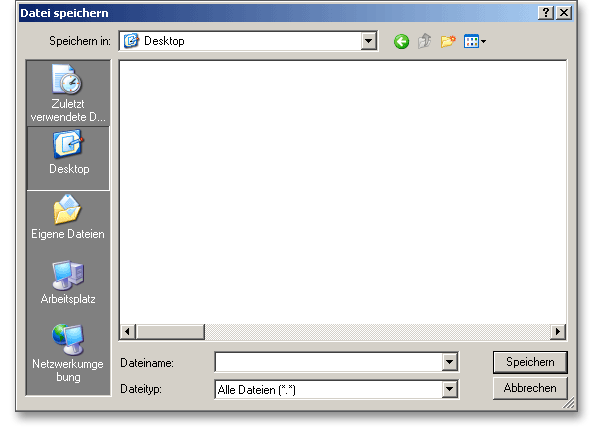Screen dimensions: 593x427
Task: Expand the Speichern in dropdown
Action: [369, 41]
